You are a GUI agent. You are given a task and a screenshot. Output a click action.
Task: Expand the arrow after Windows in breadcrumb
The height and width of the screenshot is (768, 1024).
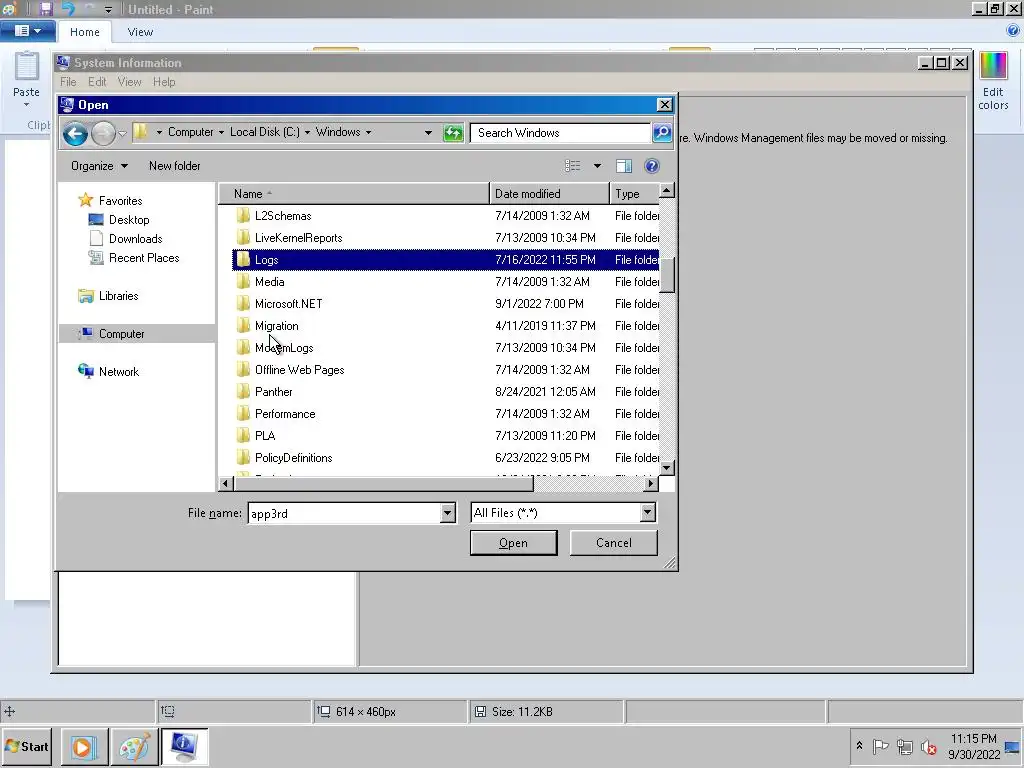(x=368, y=132)
